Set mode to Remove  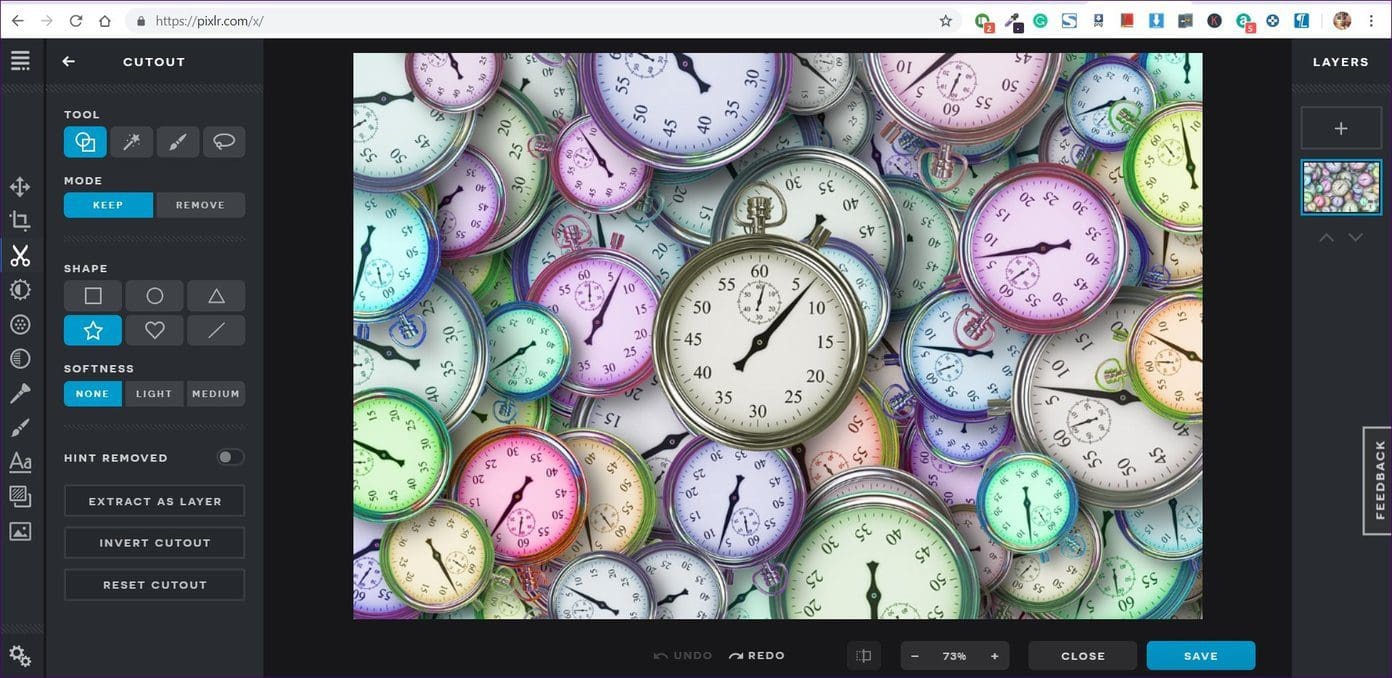coord(200,205)
